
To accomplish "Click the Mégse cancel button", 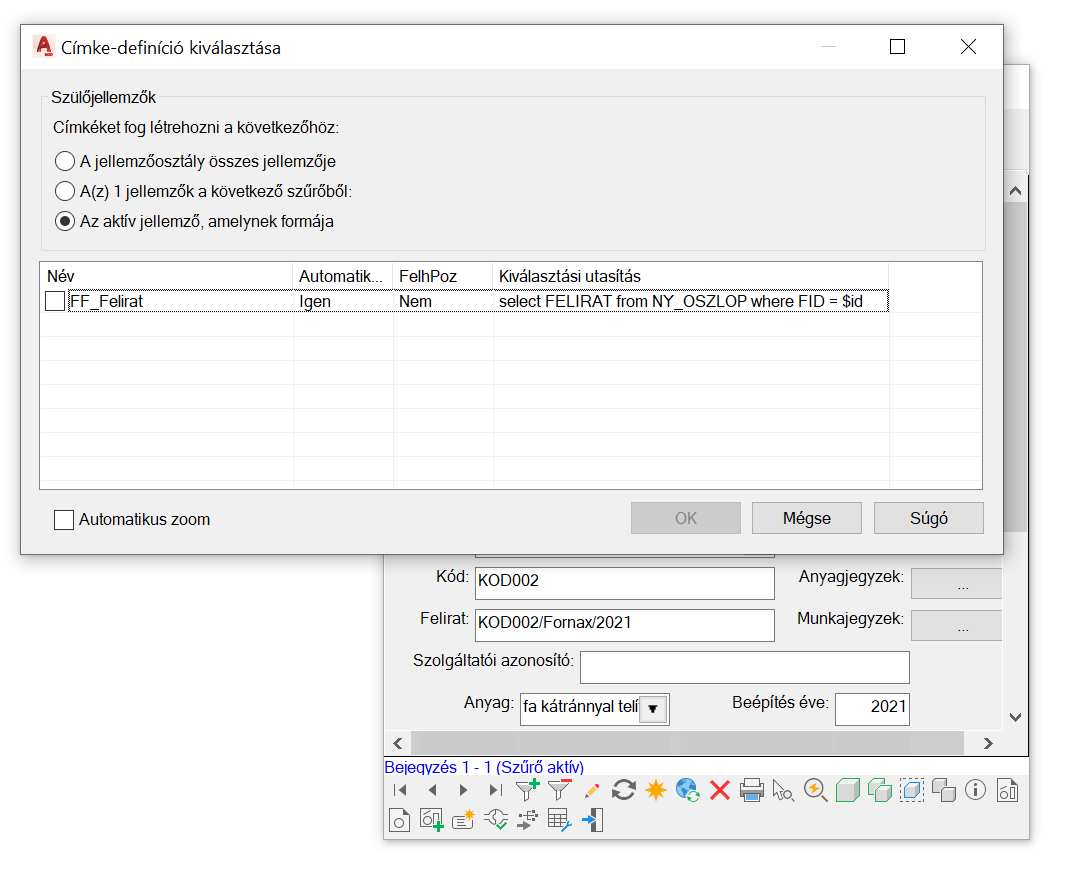I will 807,518.
